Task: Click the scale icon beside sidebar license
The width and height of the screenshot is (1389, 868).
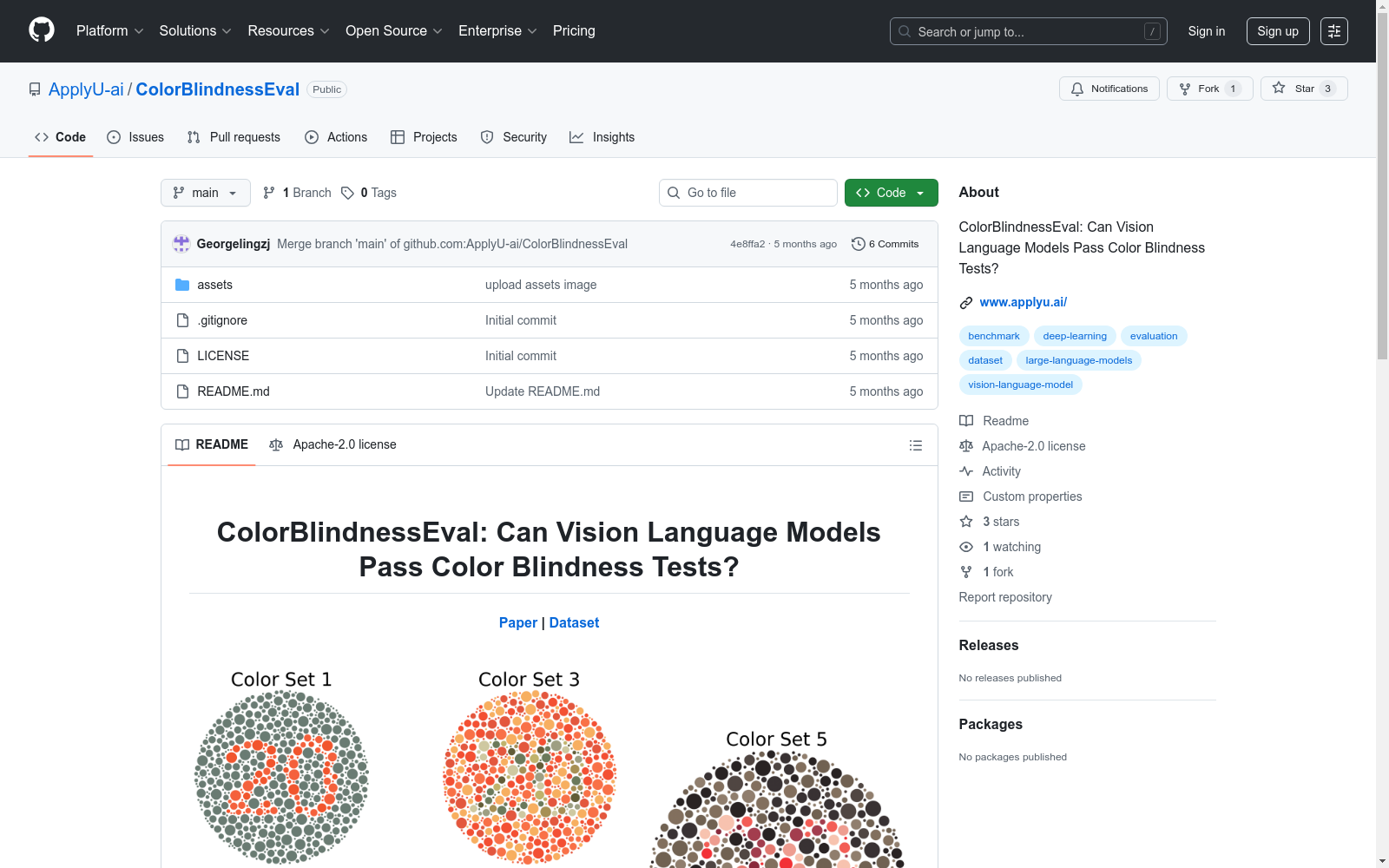Action: coord(966,446)
